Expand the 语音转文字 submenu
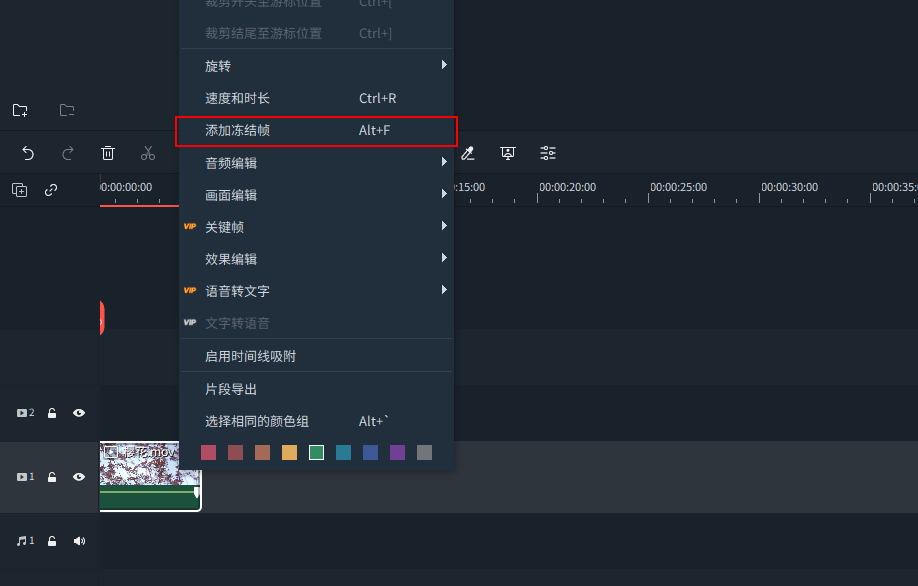 [x=316, y=291]
